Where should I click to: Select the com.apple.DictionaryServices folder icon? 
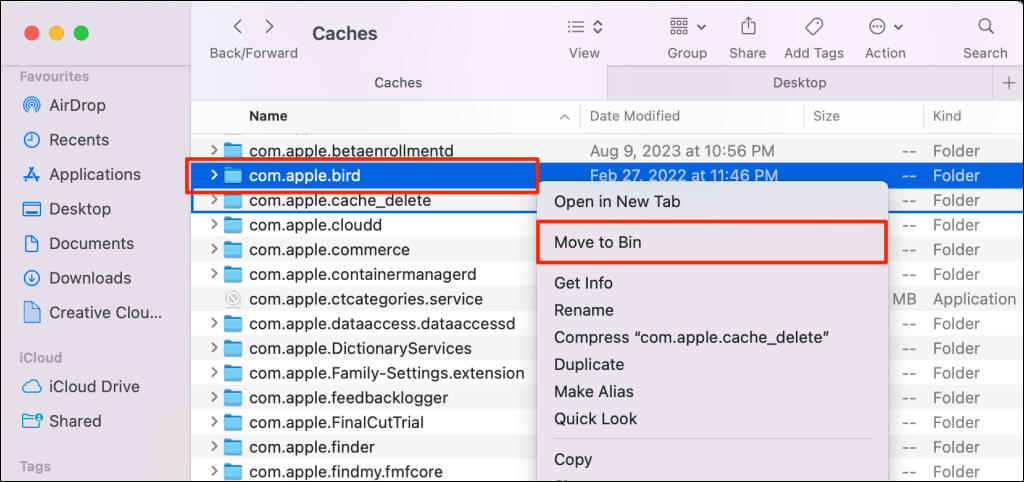pyautogui.click(x=233, y=348)
